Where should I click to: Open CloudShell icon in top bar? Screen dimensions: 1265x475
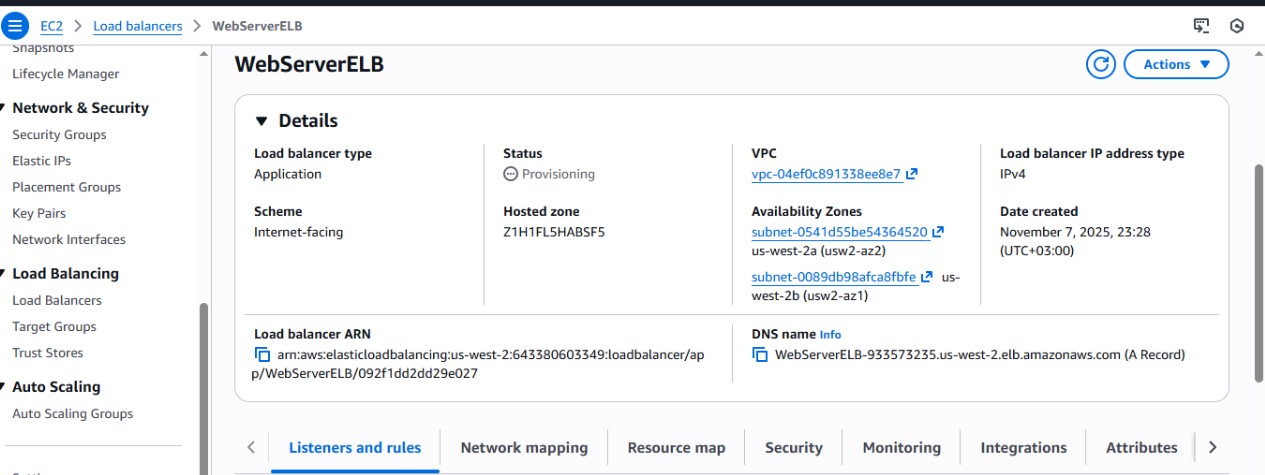(1201, 26)
